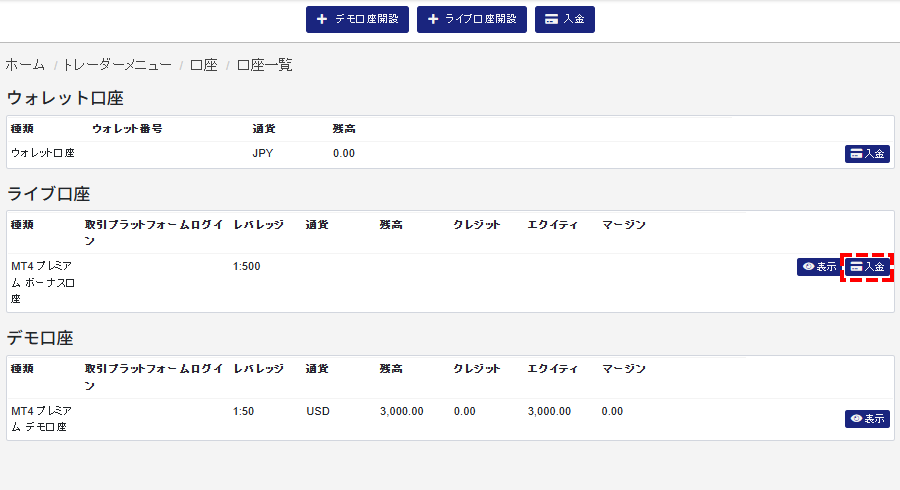Click the wallet table 残高 column header
The height and width of the screenshot is (490, 900).
[x=344, y=129]
